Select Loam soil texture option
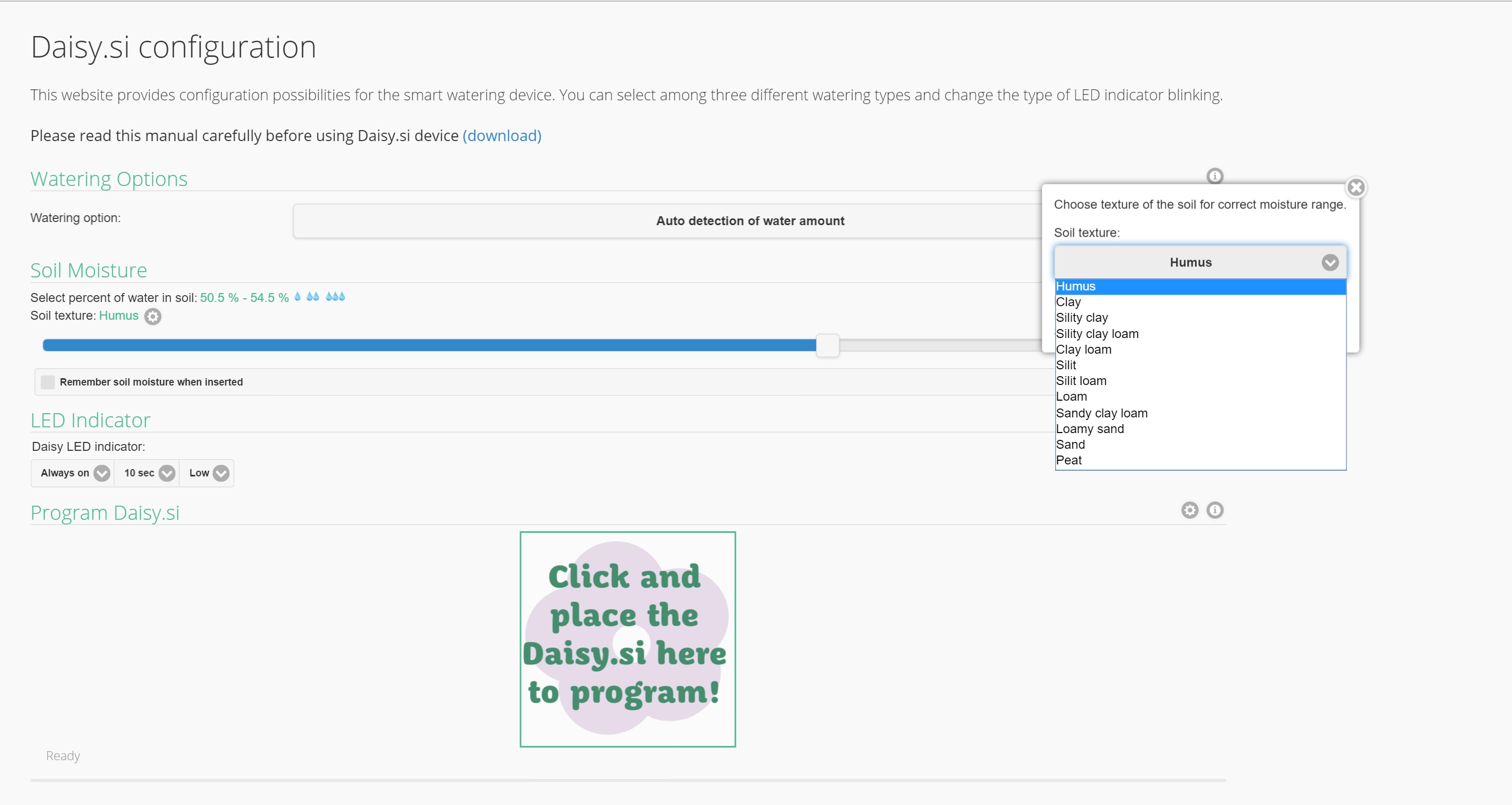The height and width of the screenshot is (805, 1512). [1200, 397]
